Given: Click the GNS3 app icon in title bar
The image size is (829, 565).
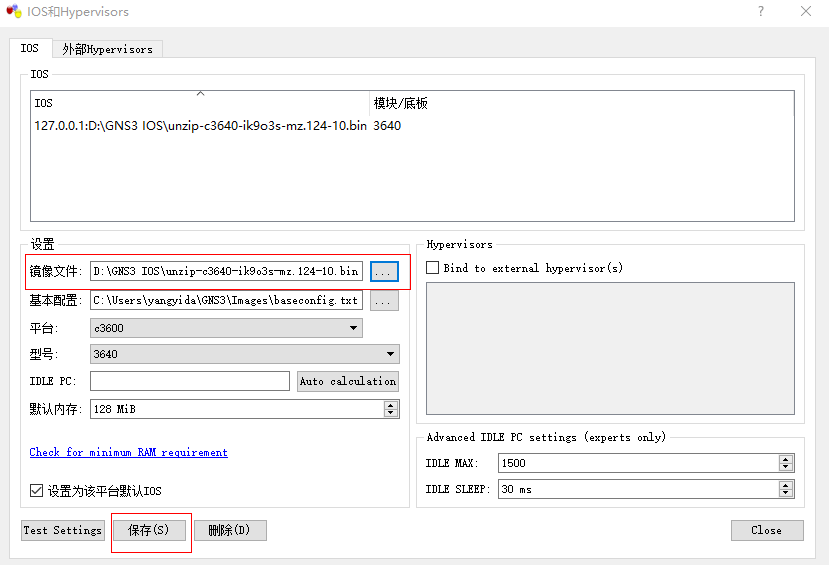Looking at the screenshot, I should pyautogui.click(x=14, y=11).
